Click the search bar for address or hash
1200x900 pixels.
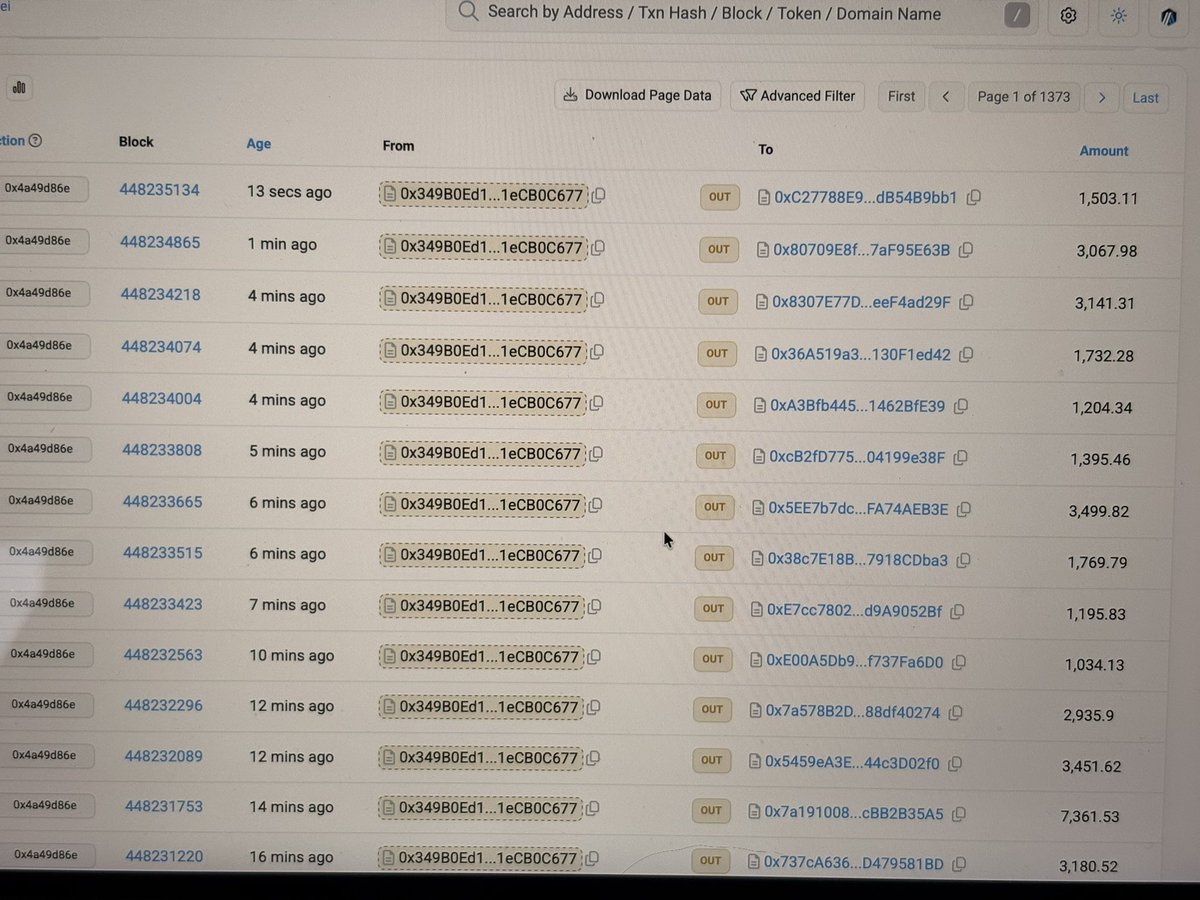[740, 14]
